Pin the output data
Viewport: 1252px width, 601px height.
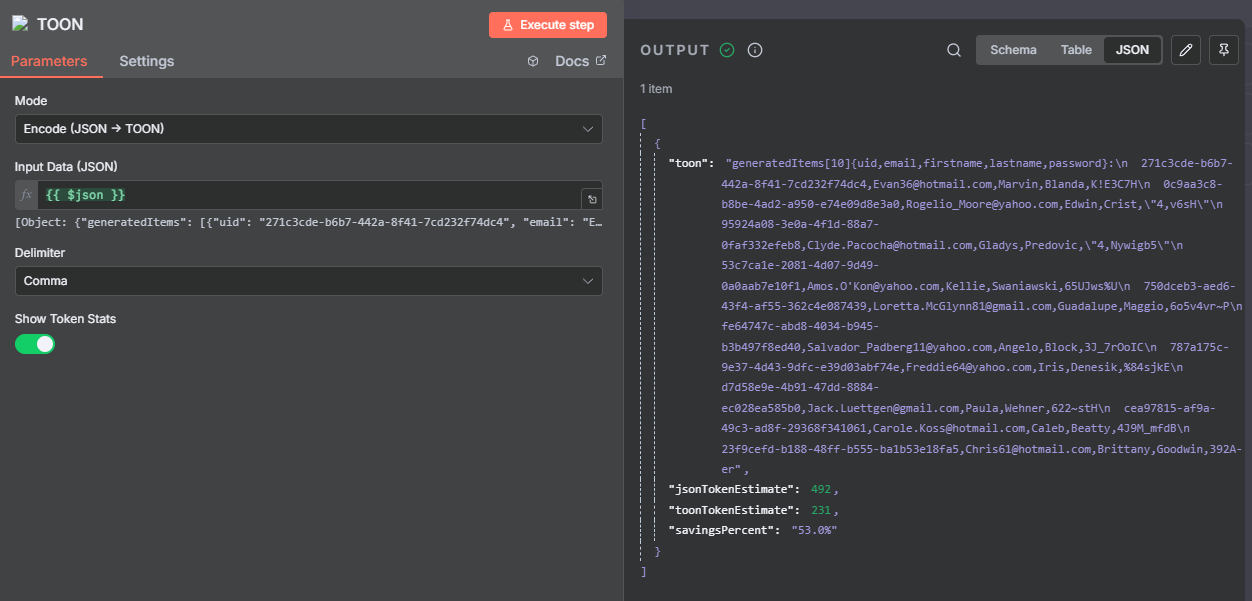[x=1223, y=50]
